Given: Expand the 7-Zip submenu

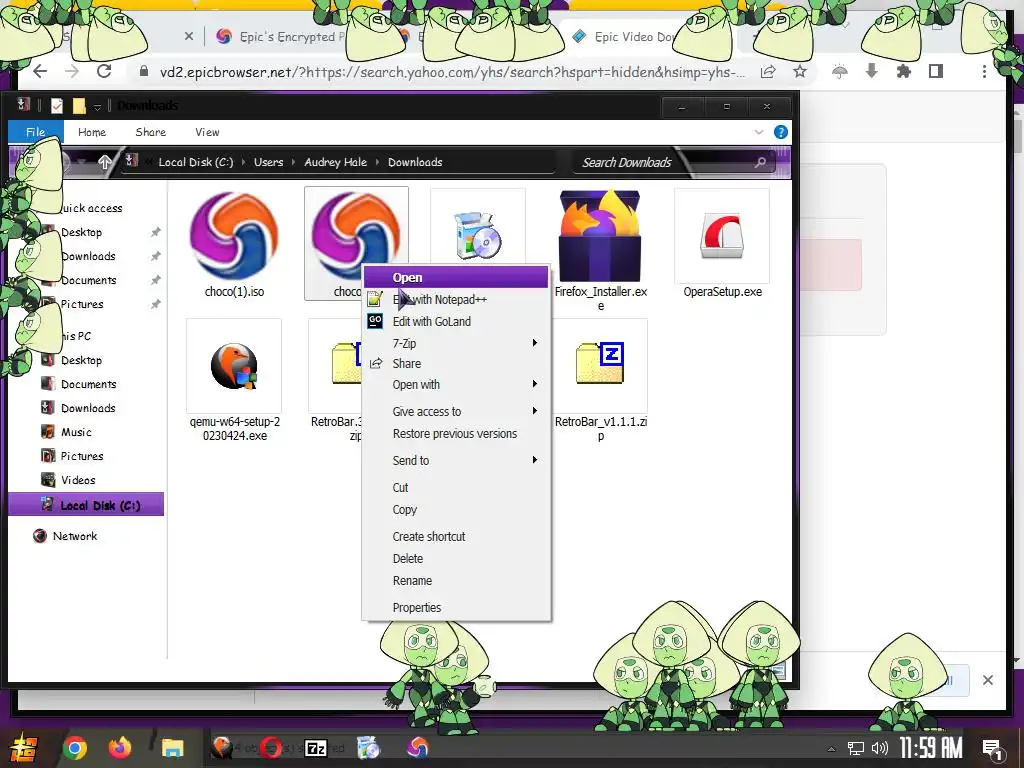Looking at the screenshot, I should 456,343.
